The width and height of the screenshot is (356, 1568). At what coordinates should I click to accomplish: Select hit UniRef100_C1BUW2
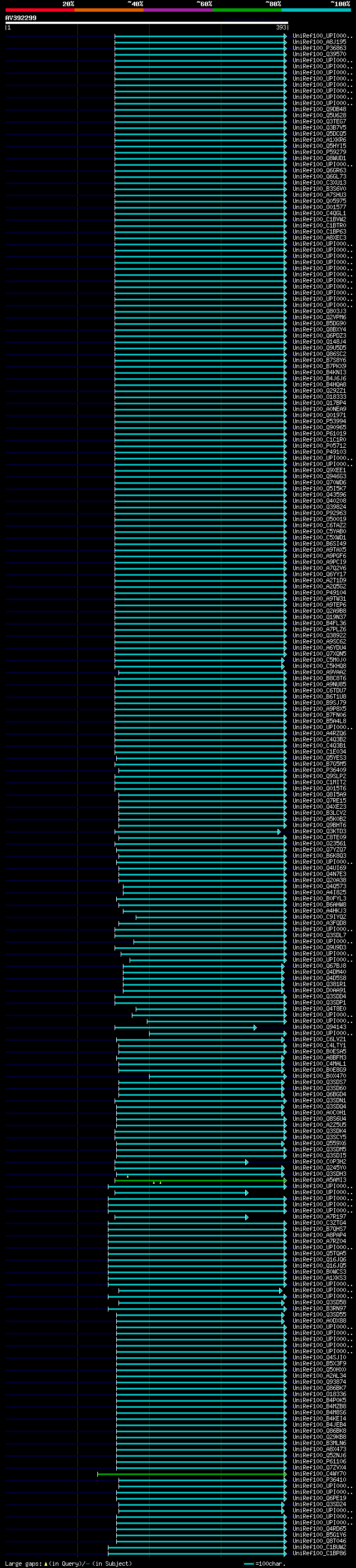(319, 1547)
